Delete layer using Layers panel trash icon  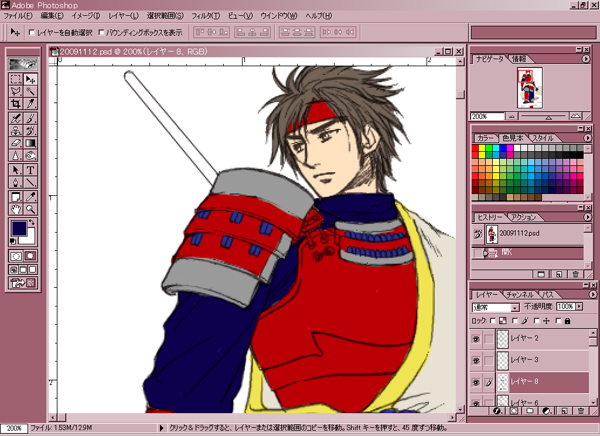579,411
